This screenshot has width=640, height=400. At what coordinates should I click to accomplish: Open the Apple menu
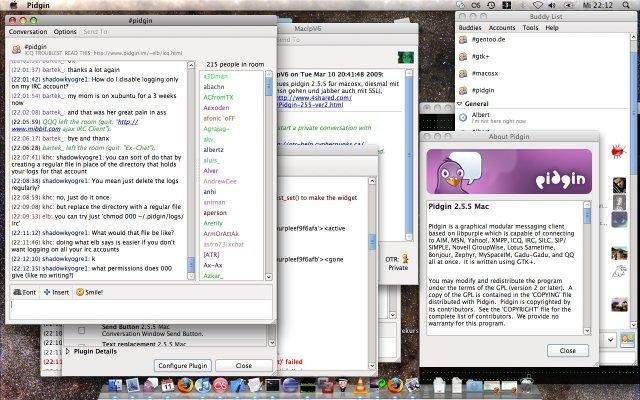click(13, 5)
